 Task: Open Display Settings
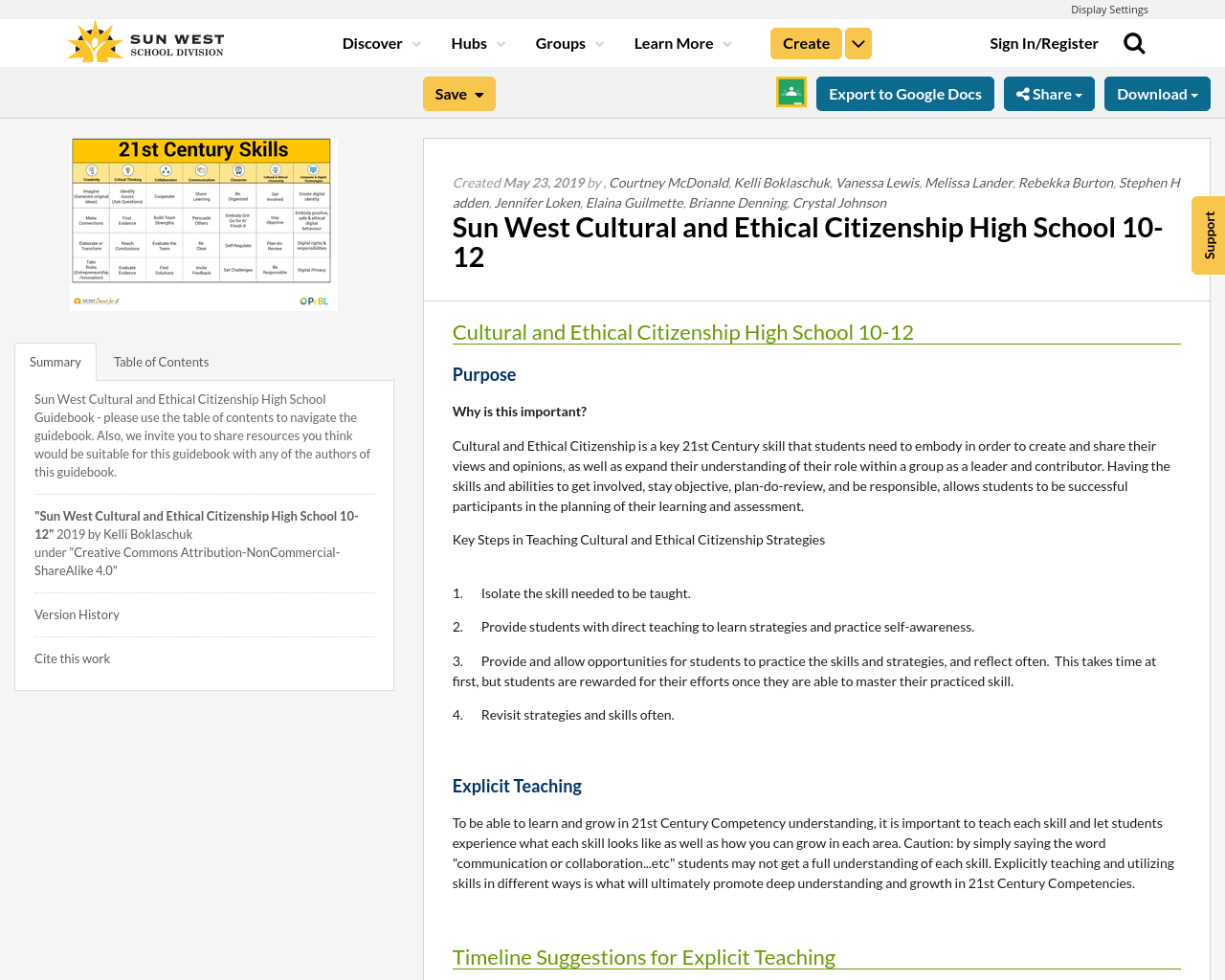pyautogui.click(x=1109, y=9)
